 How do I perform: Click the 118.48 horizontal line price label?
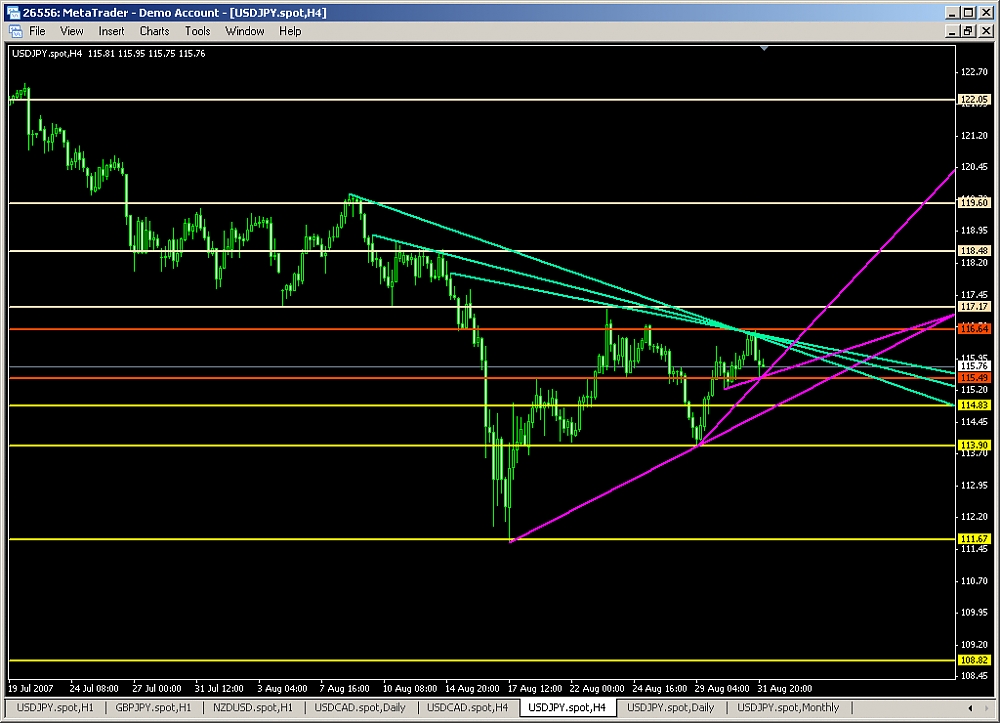click(x=974, y=251)
